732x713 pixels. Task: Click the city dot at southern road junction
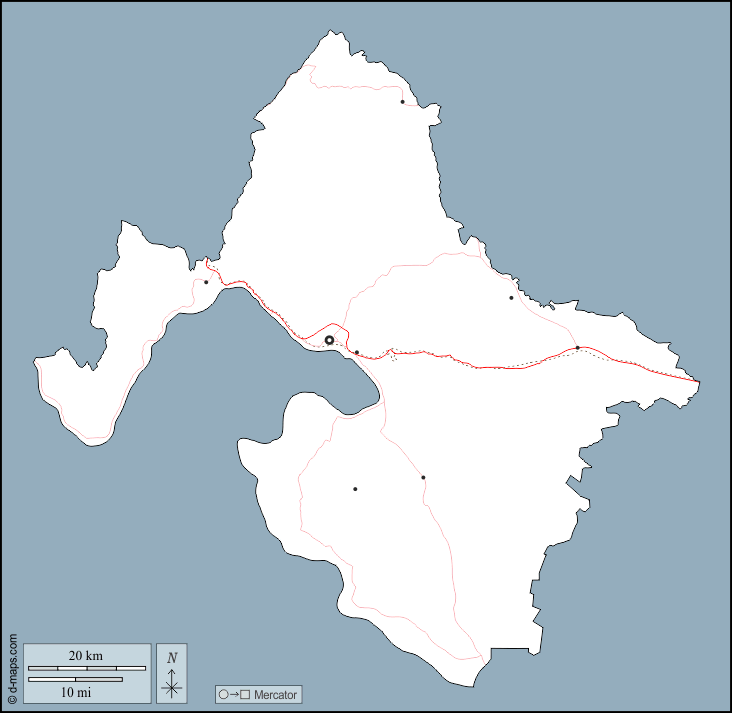(423, 477)
